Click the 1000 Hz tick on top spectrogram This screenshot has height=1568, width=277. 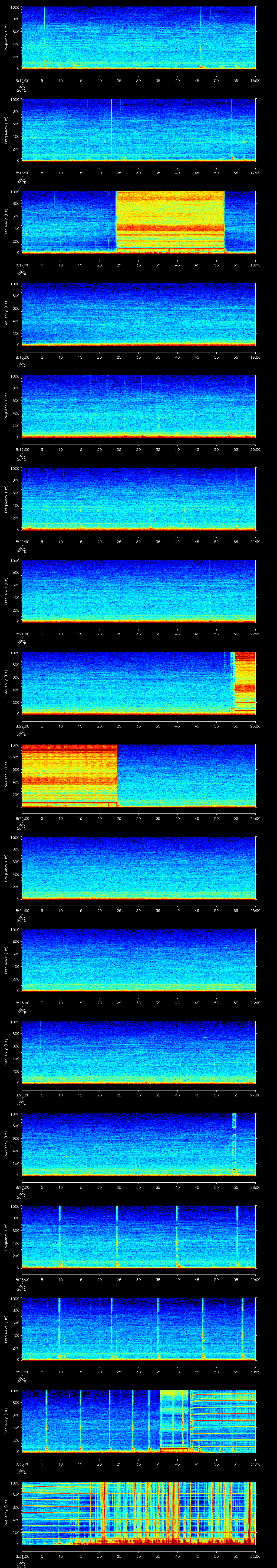17,7
